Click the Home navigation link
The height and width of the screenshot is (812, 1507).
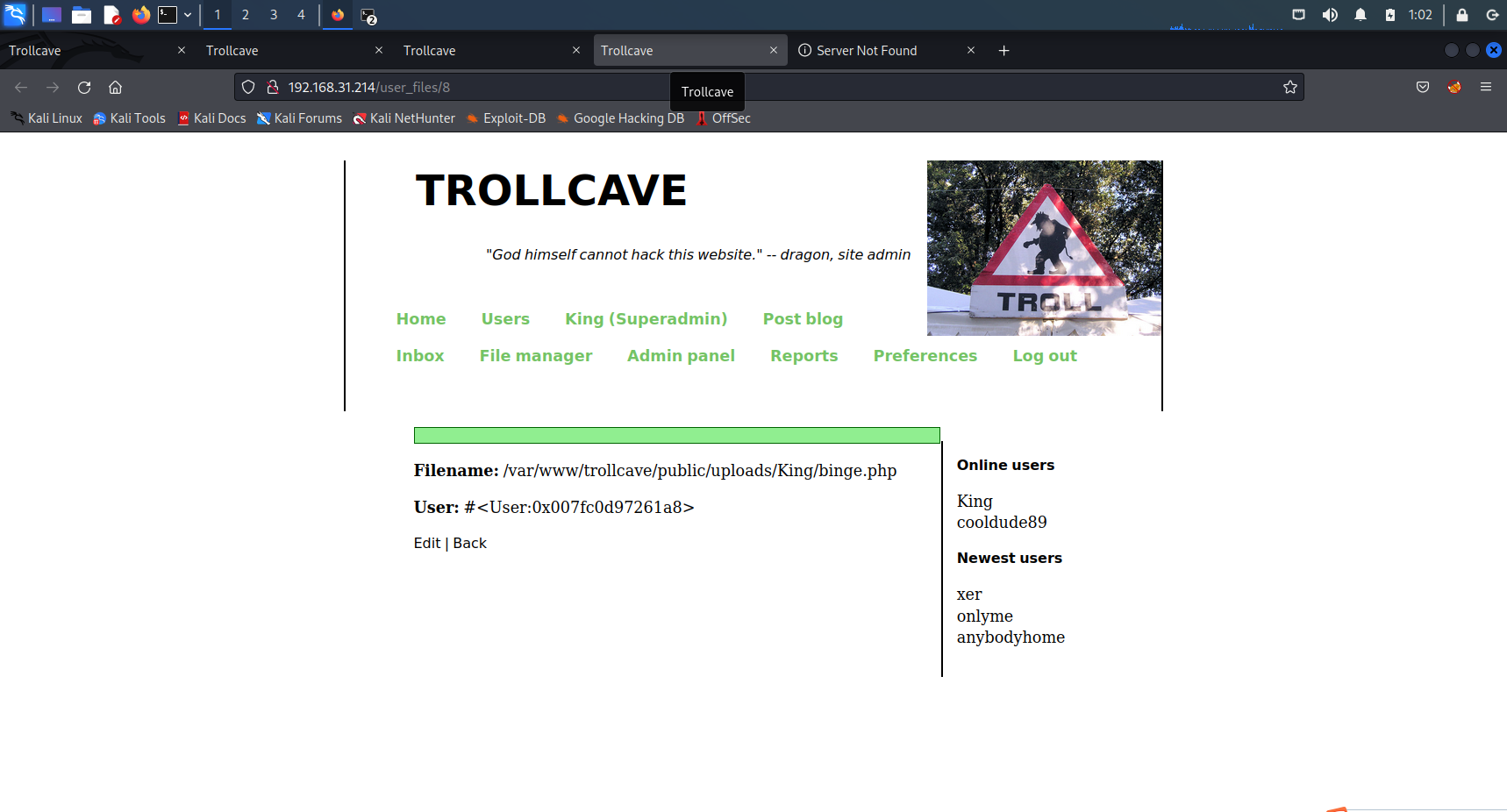coord(421,319)
